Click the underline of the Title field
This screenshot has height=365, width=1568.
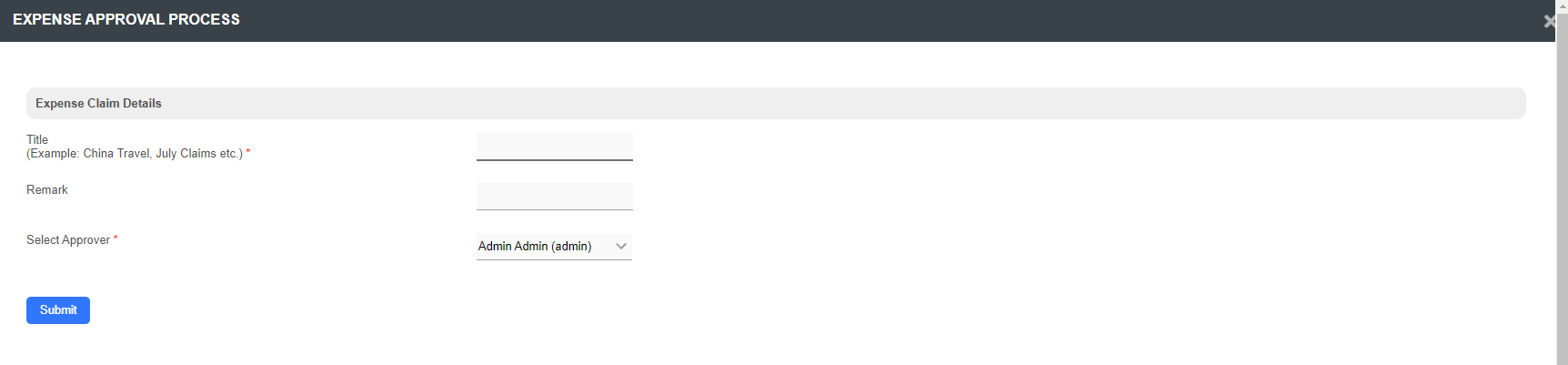pyautogui.click(x=554, y=160)
